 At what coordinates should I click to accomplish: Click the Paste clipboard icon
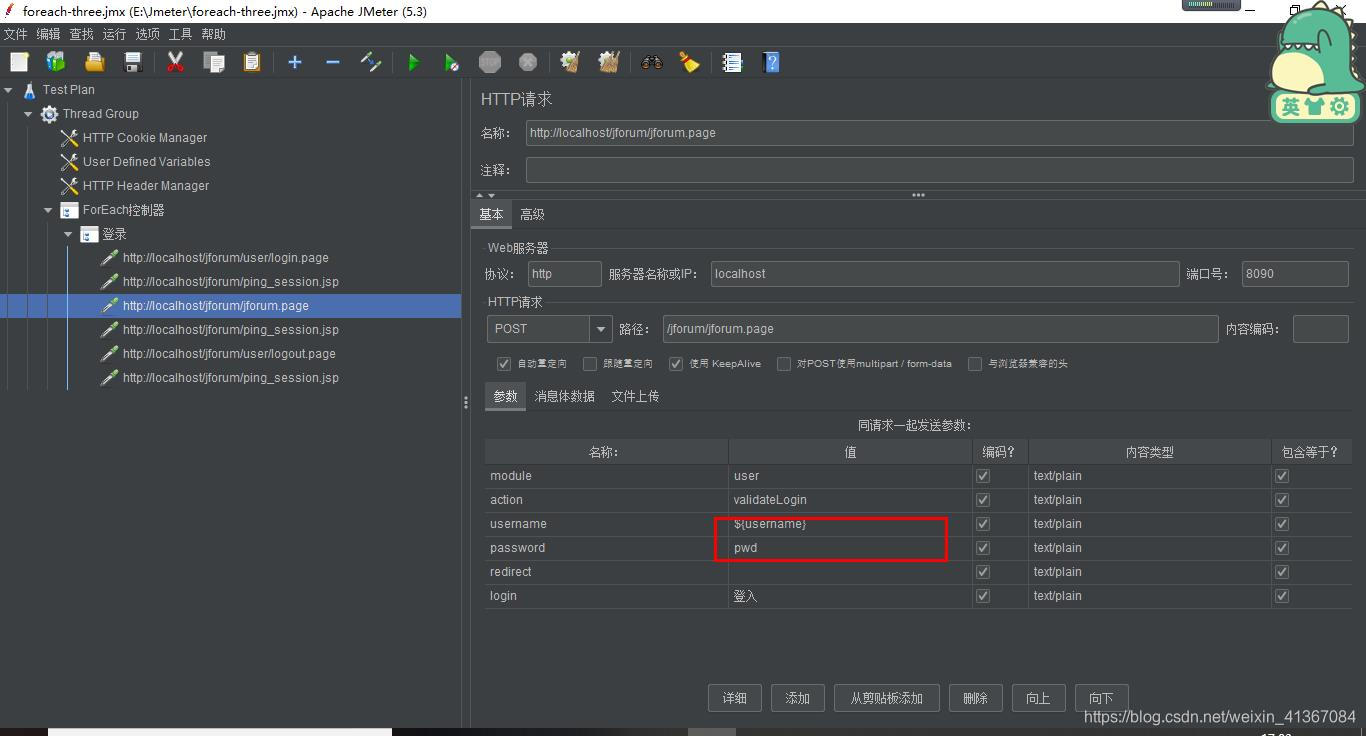(x=251, y=62)
